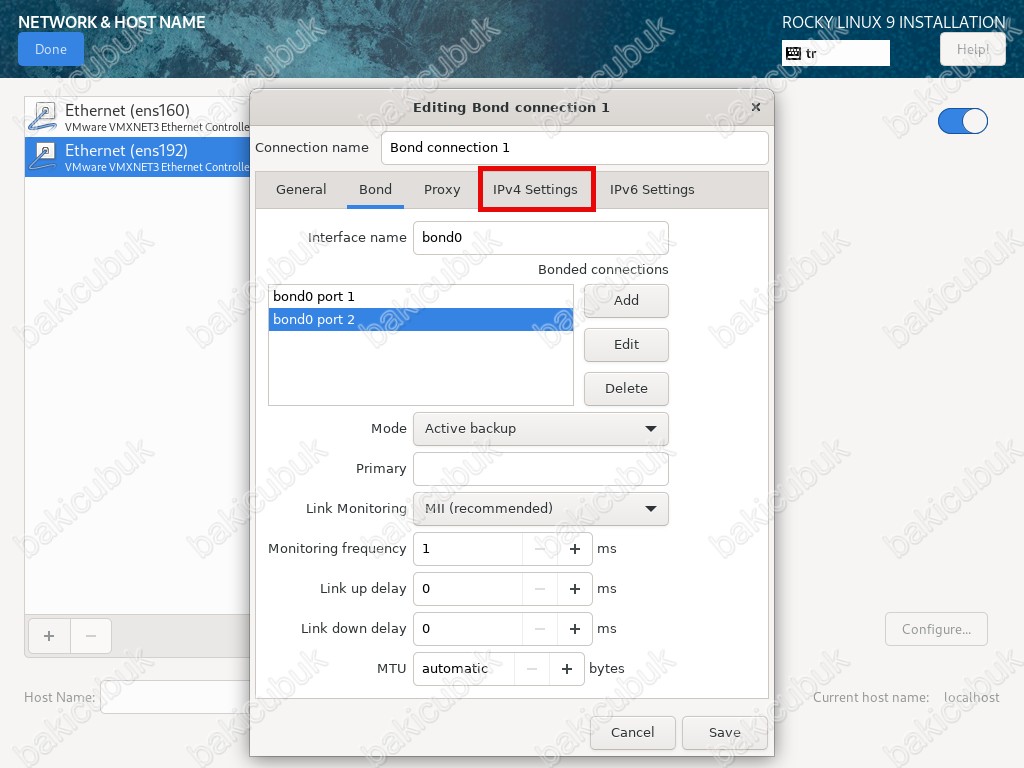This screenshot has width=1024, height=768.
Task: Expand the Link Monitoring dropdown
Action: coord(540,508)
